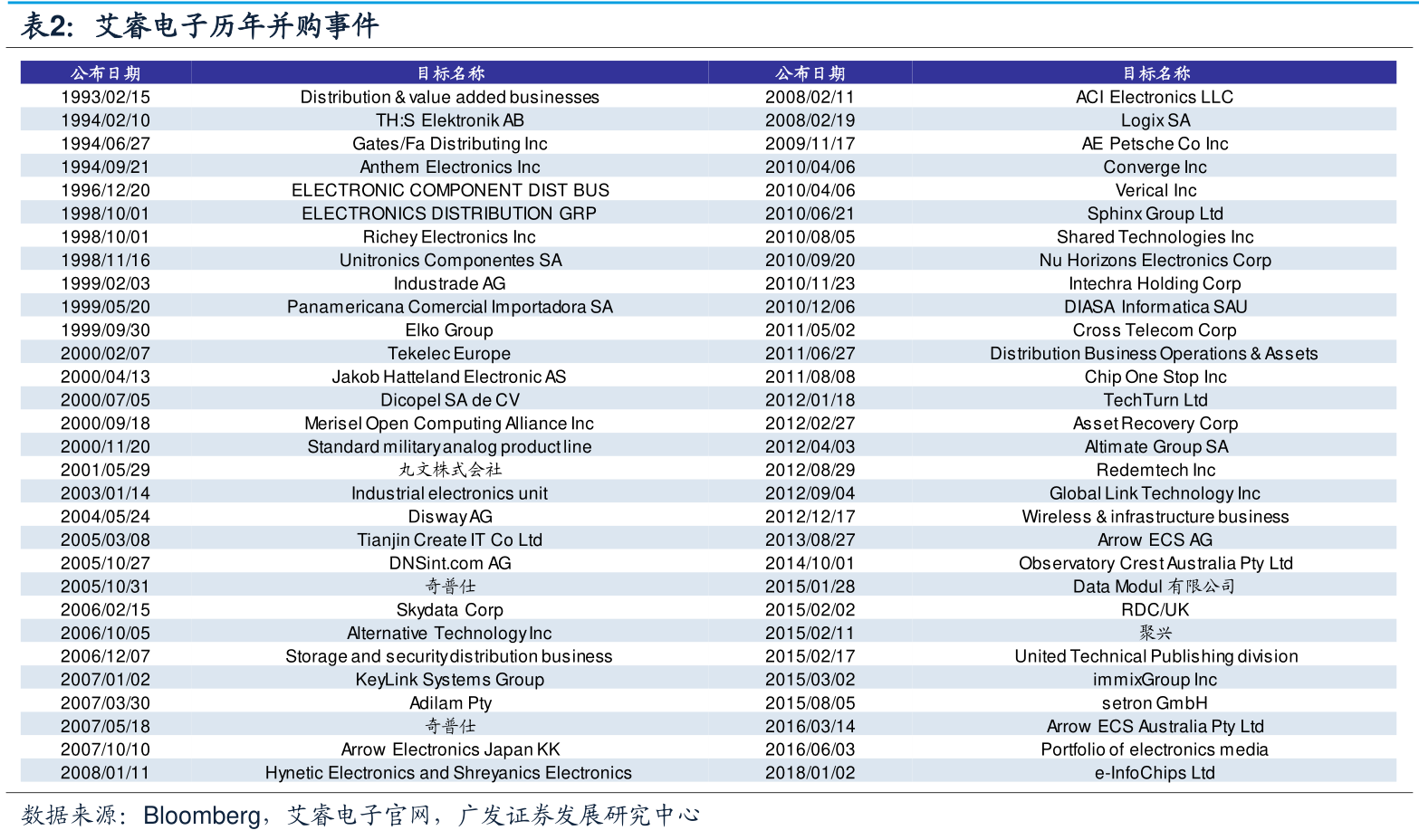This screenshot has height=840, width=1419.
Task: Click Dicopel SA de CV
Action: [x=450, y=400]
